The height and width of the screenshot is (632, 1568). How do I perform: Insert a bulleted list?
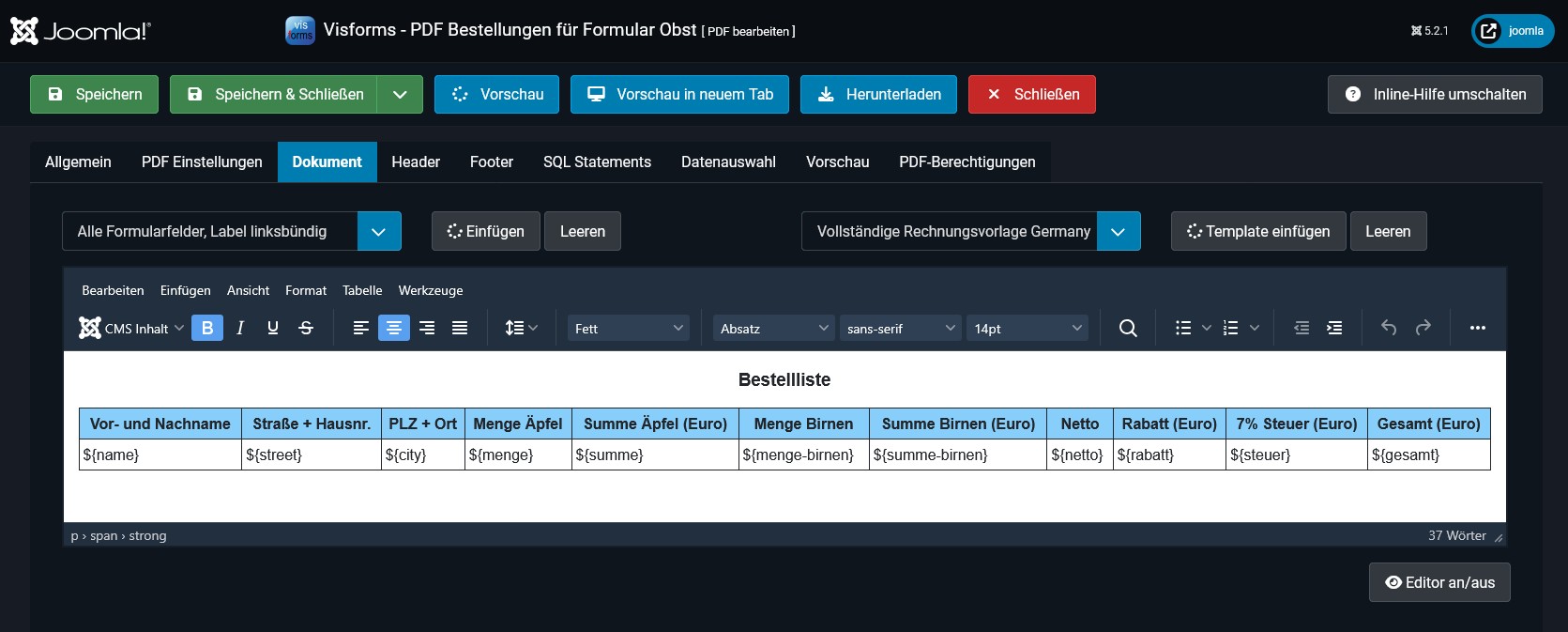(x=1183, y=328)
